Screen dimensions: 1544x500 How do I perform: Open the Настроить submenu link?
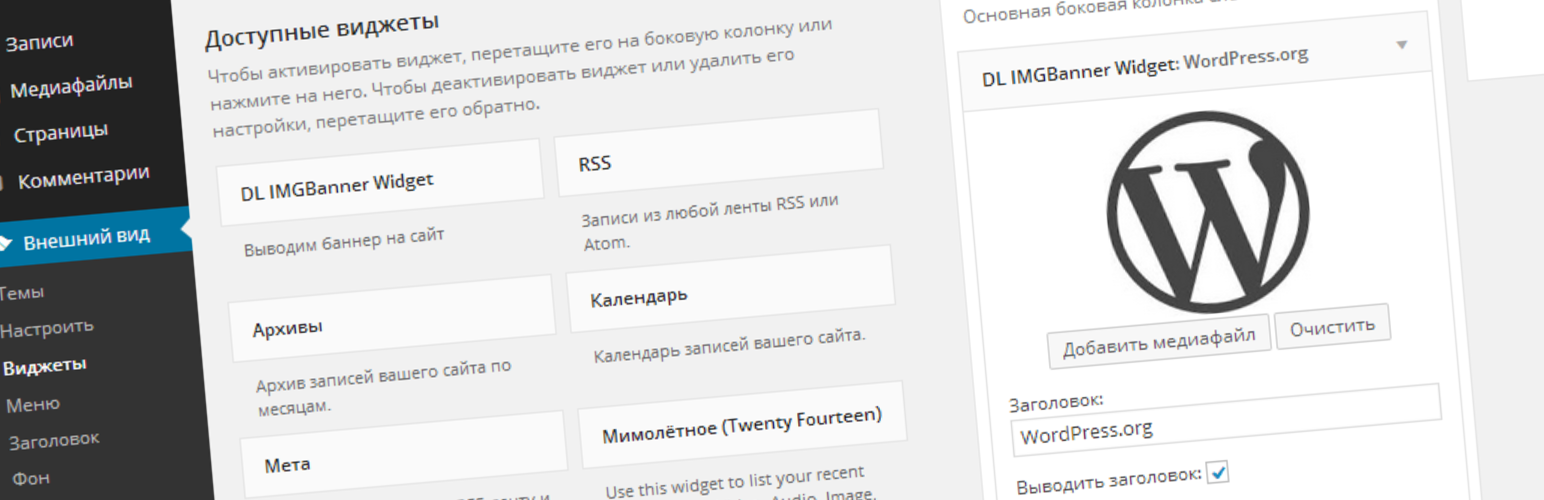point(46,328)
